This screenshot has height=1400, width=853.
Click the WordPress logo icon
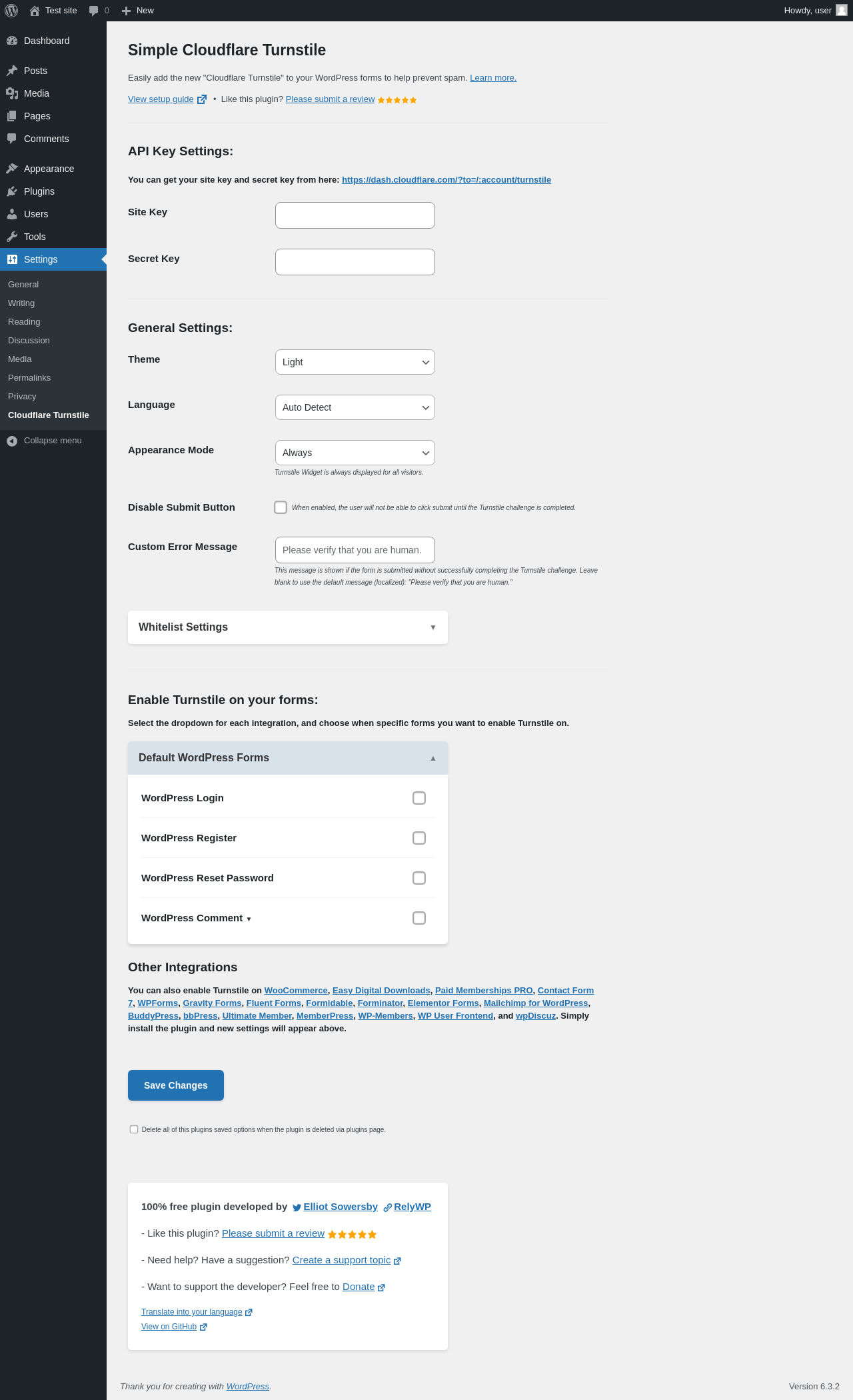point(11,11)
